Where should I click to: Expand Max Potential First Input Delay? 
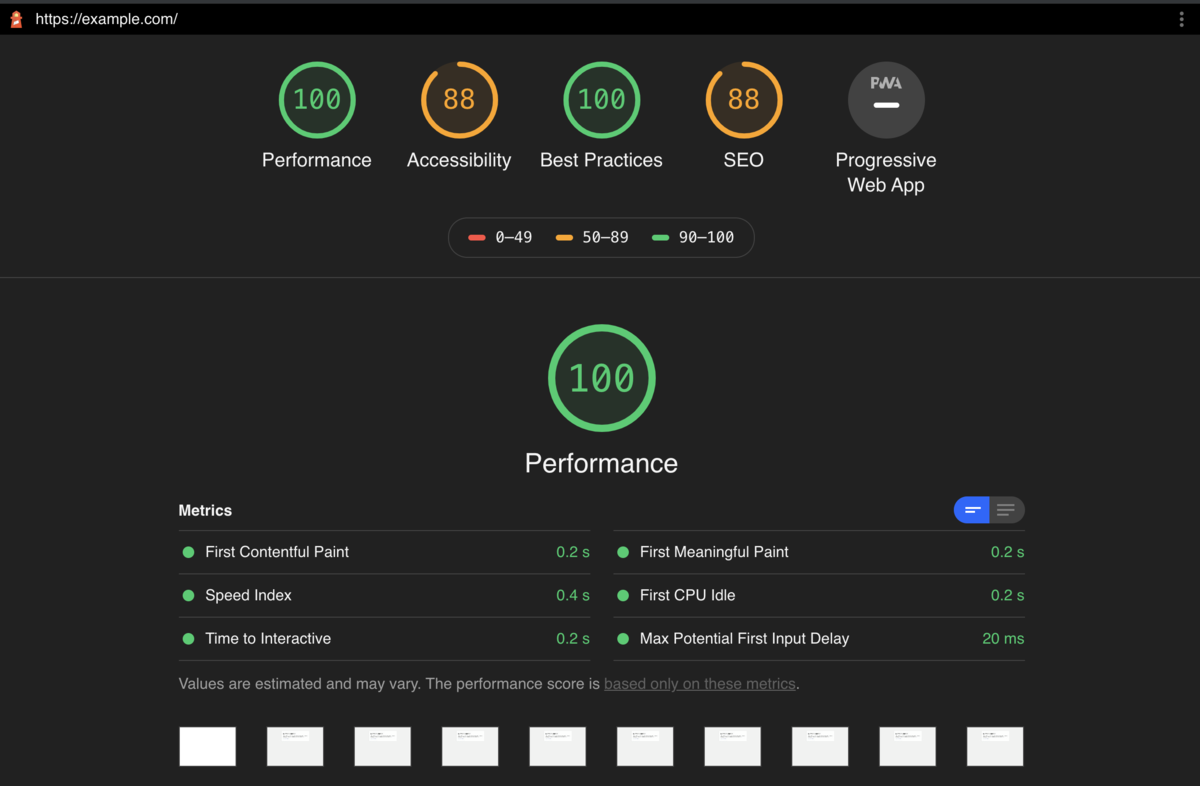(819, 638)
